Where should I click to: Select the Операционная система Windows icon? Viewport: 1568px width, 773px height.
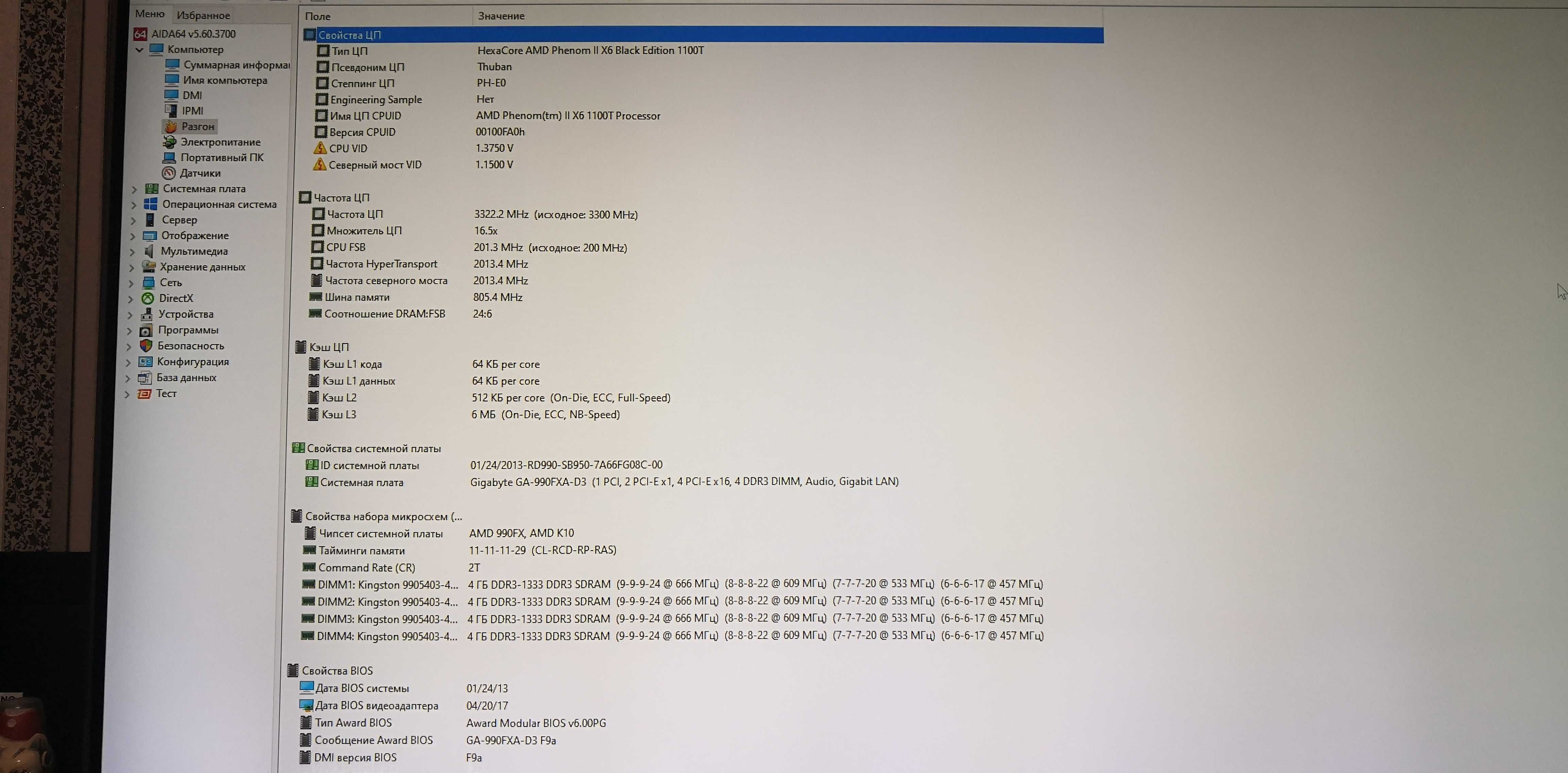pyautogui.click(x=150, y=204)
